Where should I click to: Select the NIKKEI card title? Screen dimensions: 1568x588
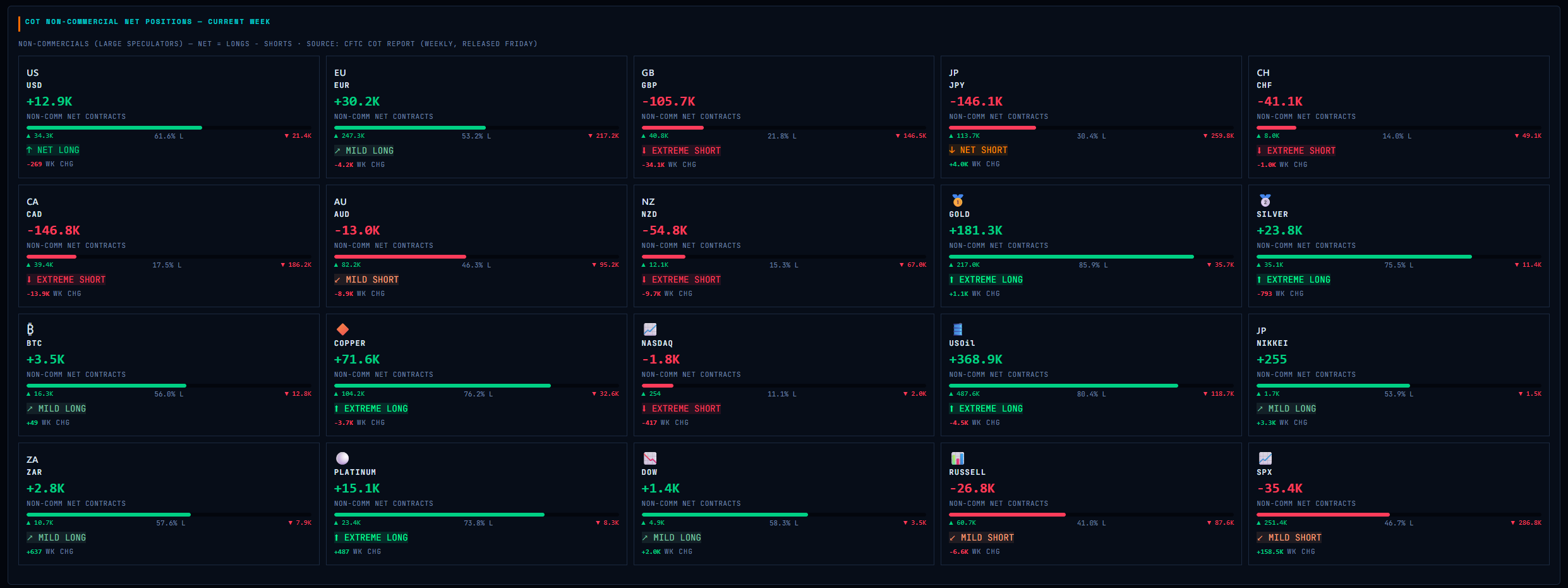tap(1272, 343)
